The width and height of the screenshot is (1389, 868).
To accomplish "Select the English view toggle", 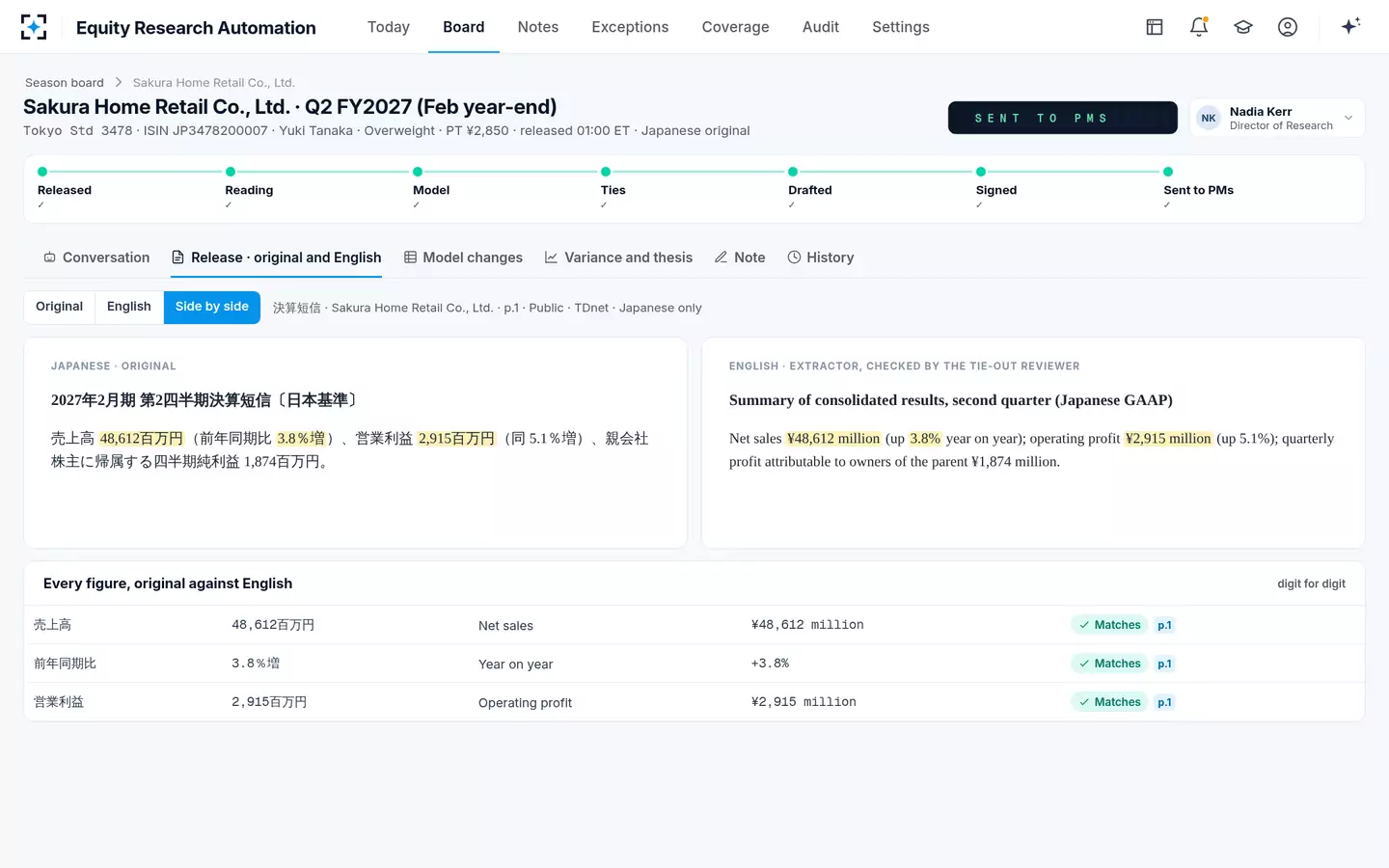I will coord(129,307).
